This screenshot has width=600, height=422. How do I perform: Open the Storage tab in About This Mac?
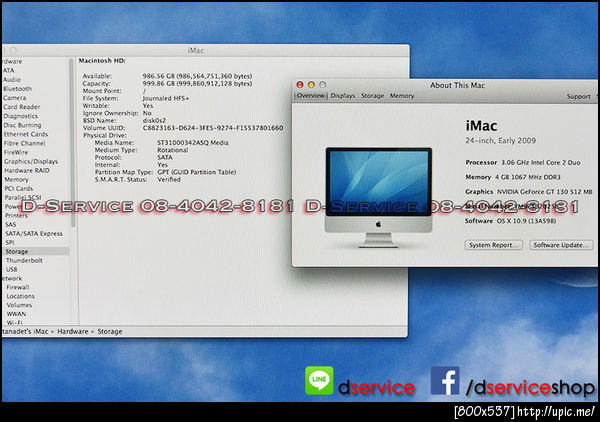tap(372, 96)
